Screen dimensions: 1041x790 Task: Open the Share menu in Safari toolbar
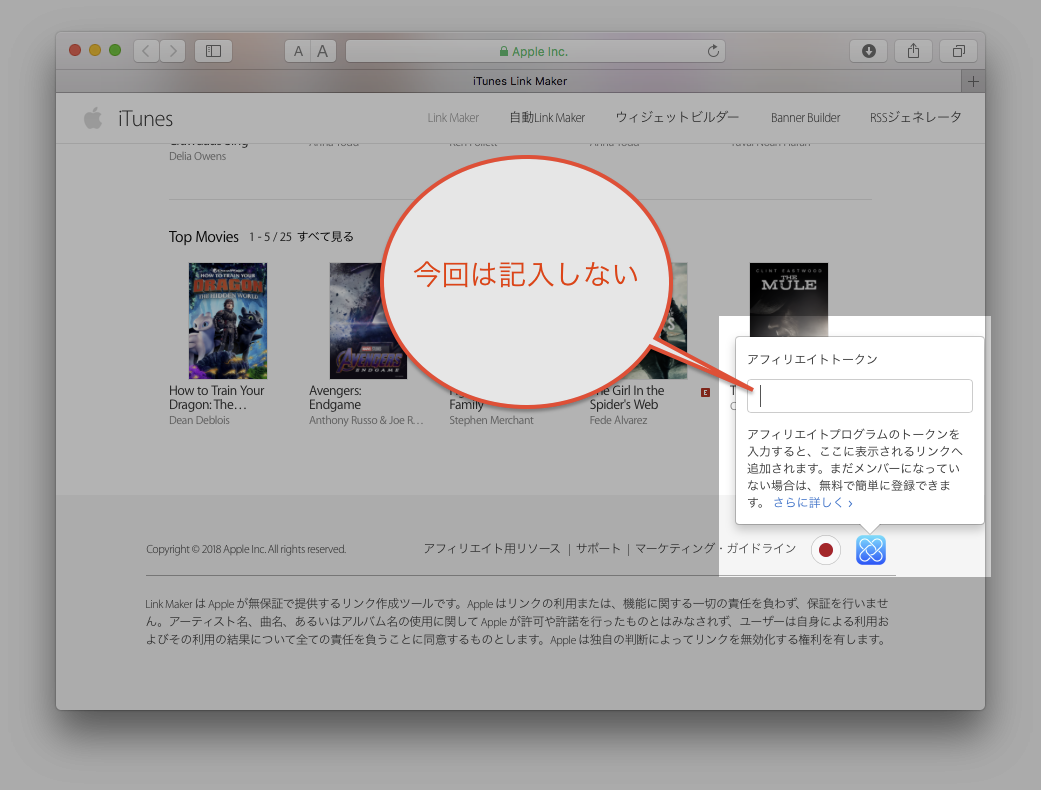tap(913, 50)
